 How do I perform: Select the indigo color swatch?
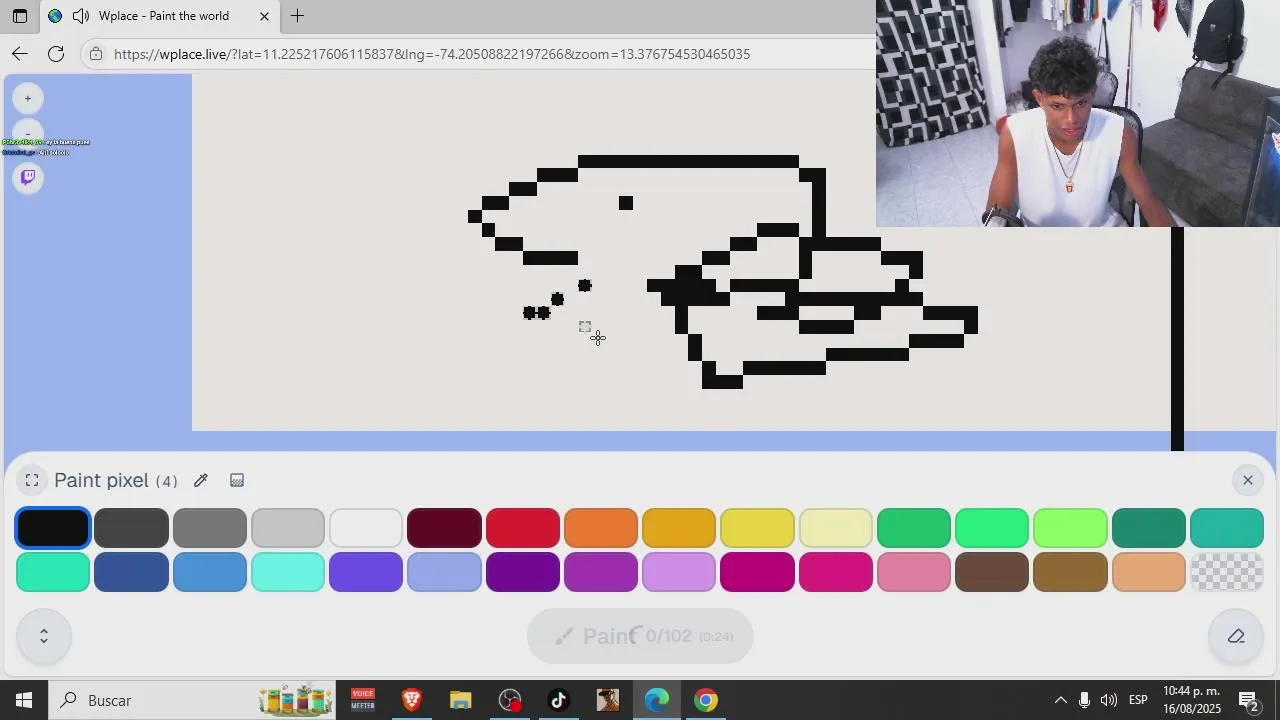(366, 572)
